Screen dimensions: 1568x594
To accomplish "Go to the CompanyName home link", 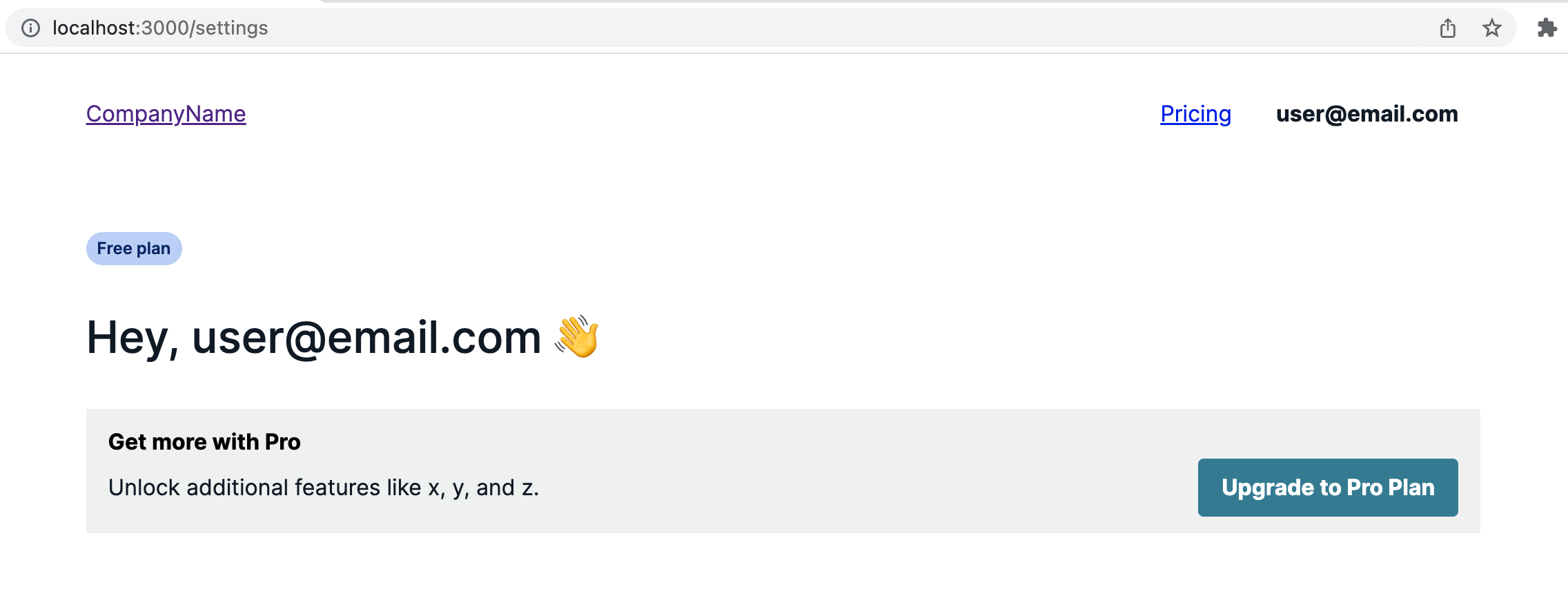I will click(166, 114).
